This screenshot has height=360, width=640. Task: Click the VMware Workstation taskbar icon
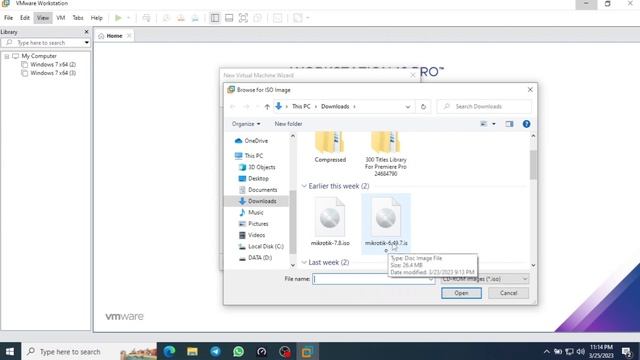tap(307, 351)
